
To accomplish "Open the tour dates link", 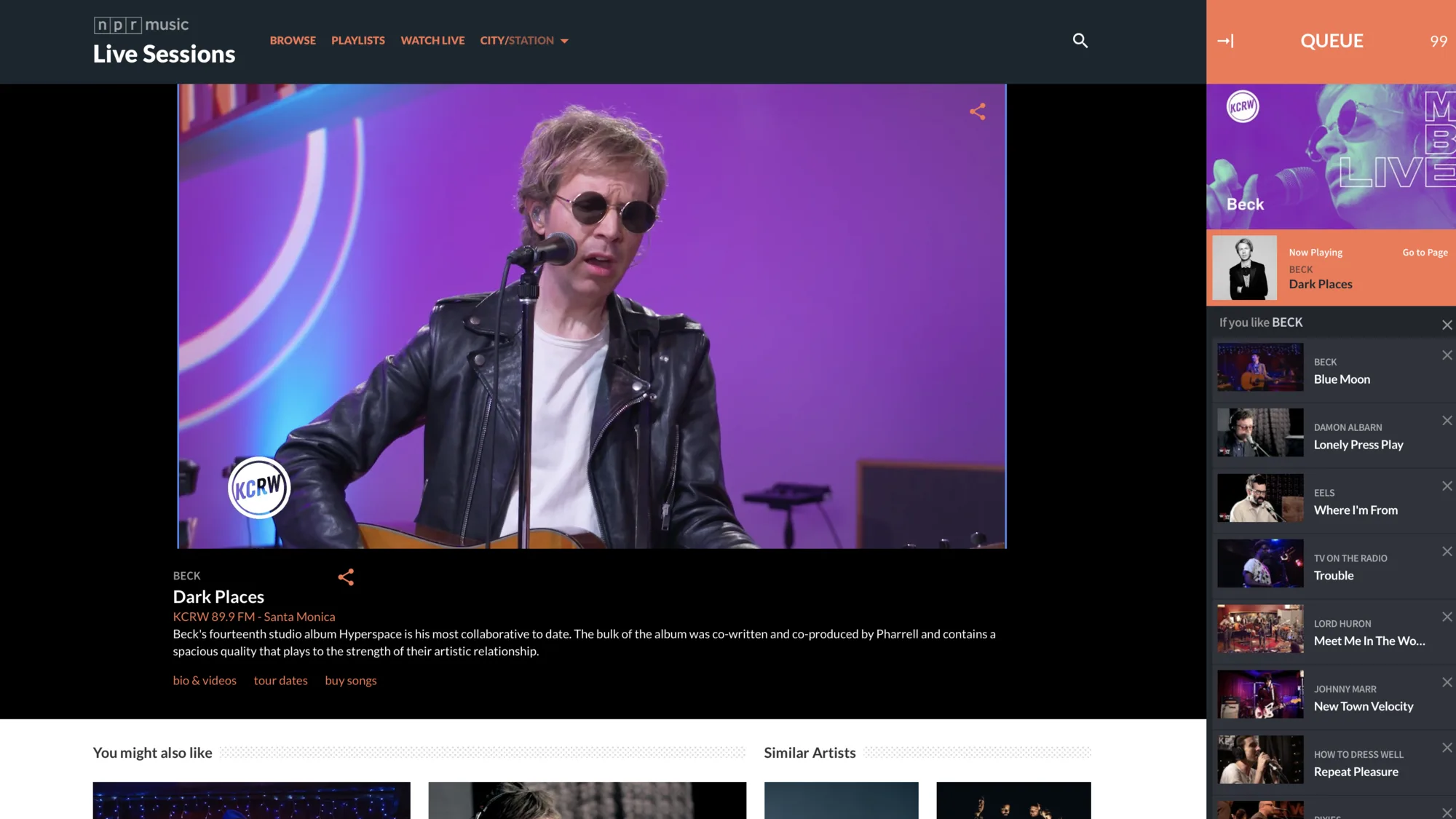I will [280, 681].
